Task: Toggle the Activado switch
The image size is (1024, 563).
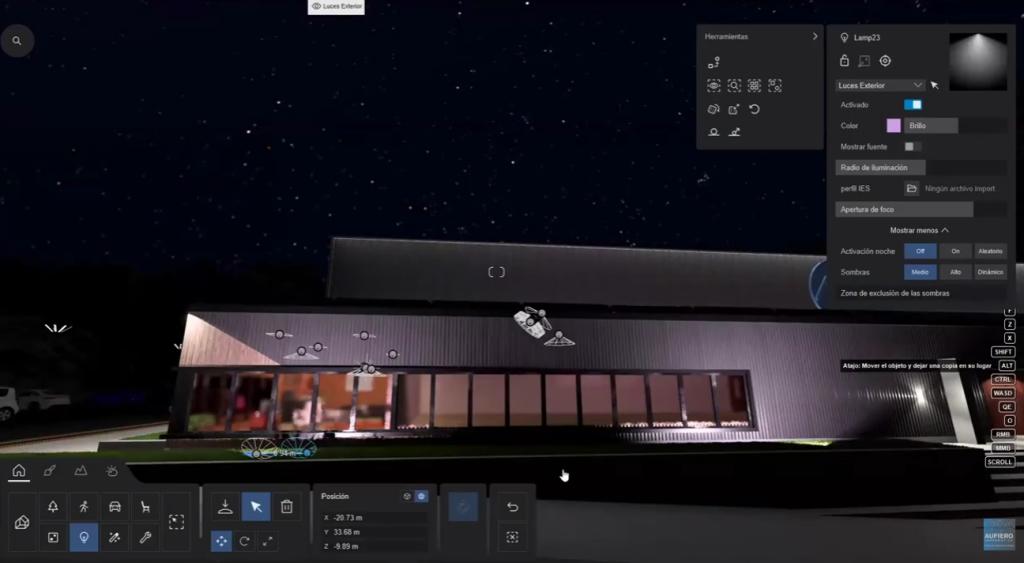Action: tap(913, 105)
